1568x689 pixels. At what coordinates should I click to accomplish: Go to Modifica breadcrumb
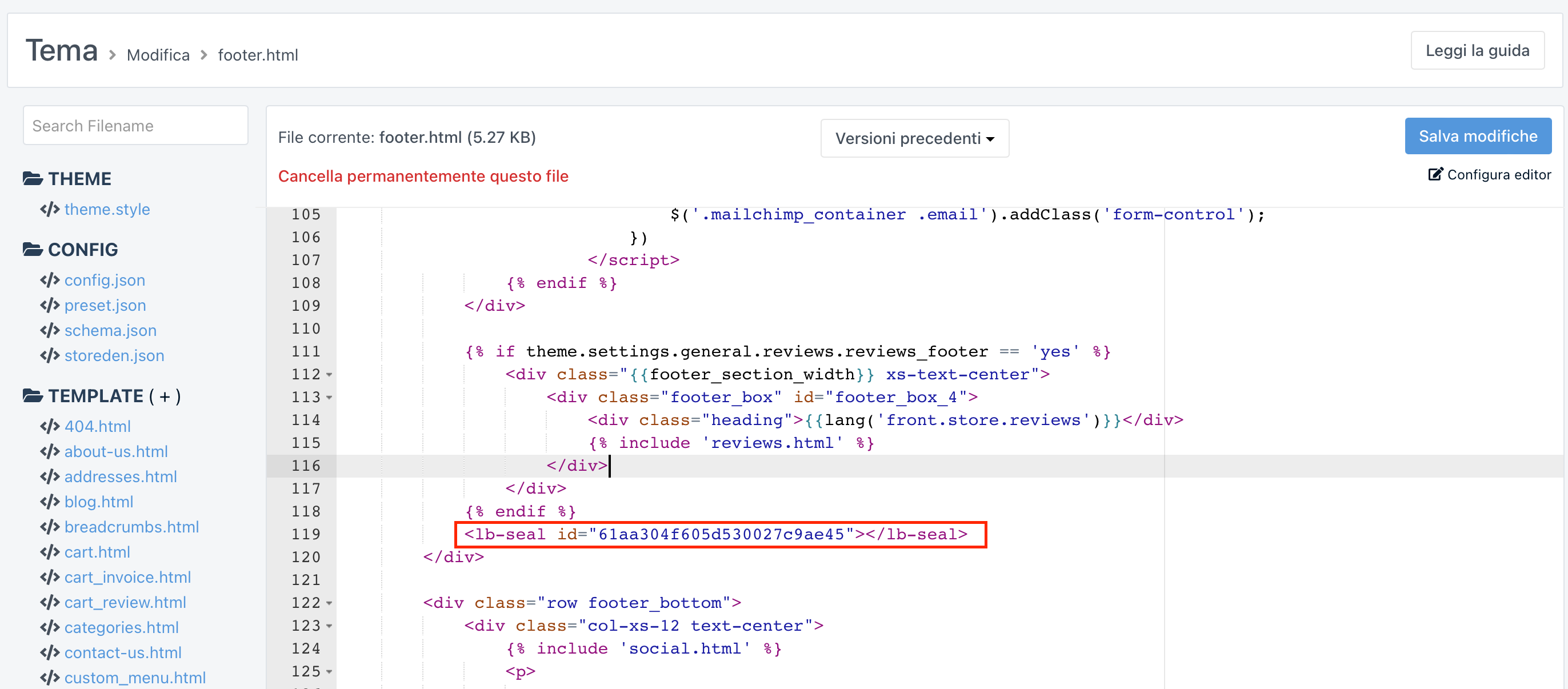pos(158,55)
